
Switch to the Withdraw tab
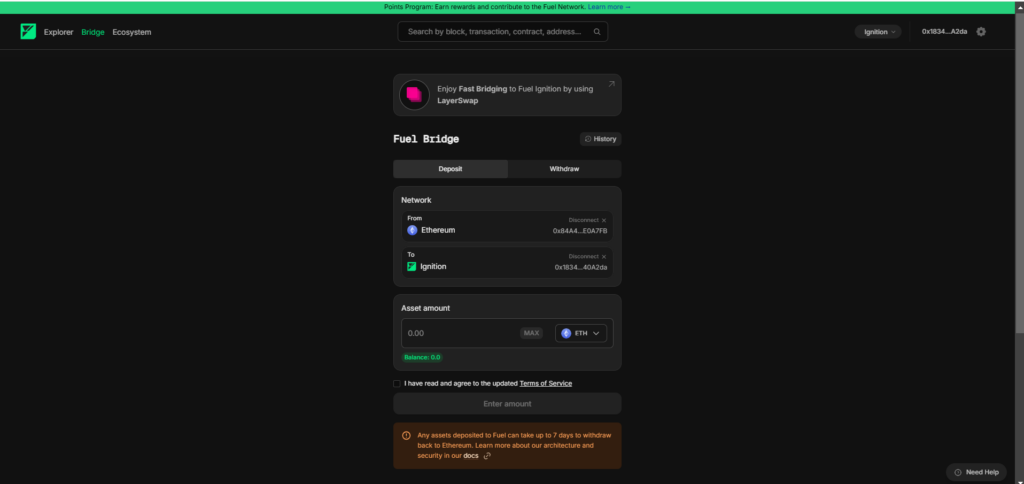tap(564, 169)
